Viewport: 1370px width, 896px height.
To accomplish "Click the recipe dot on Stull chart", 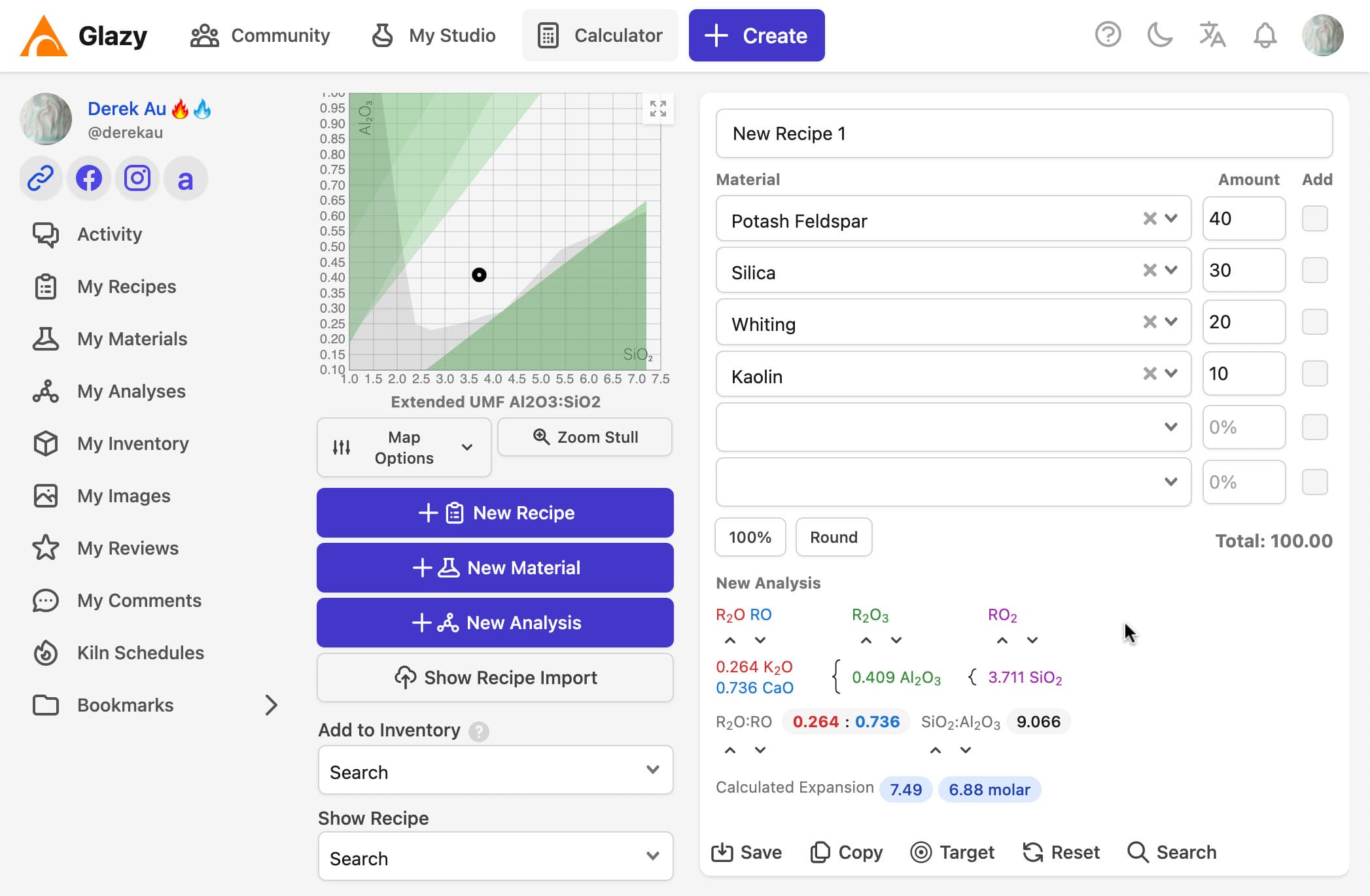I will coord(479,275).
